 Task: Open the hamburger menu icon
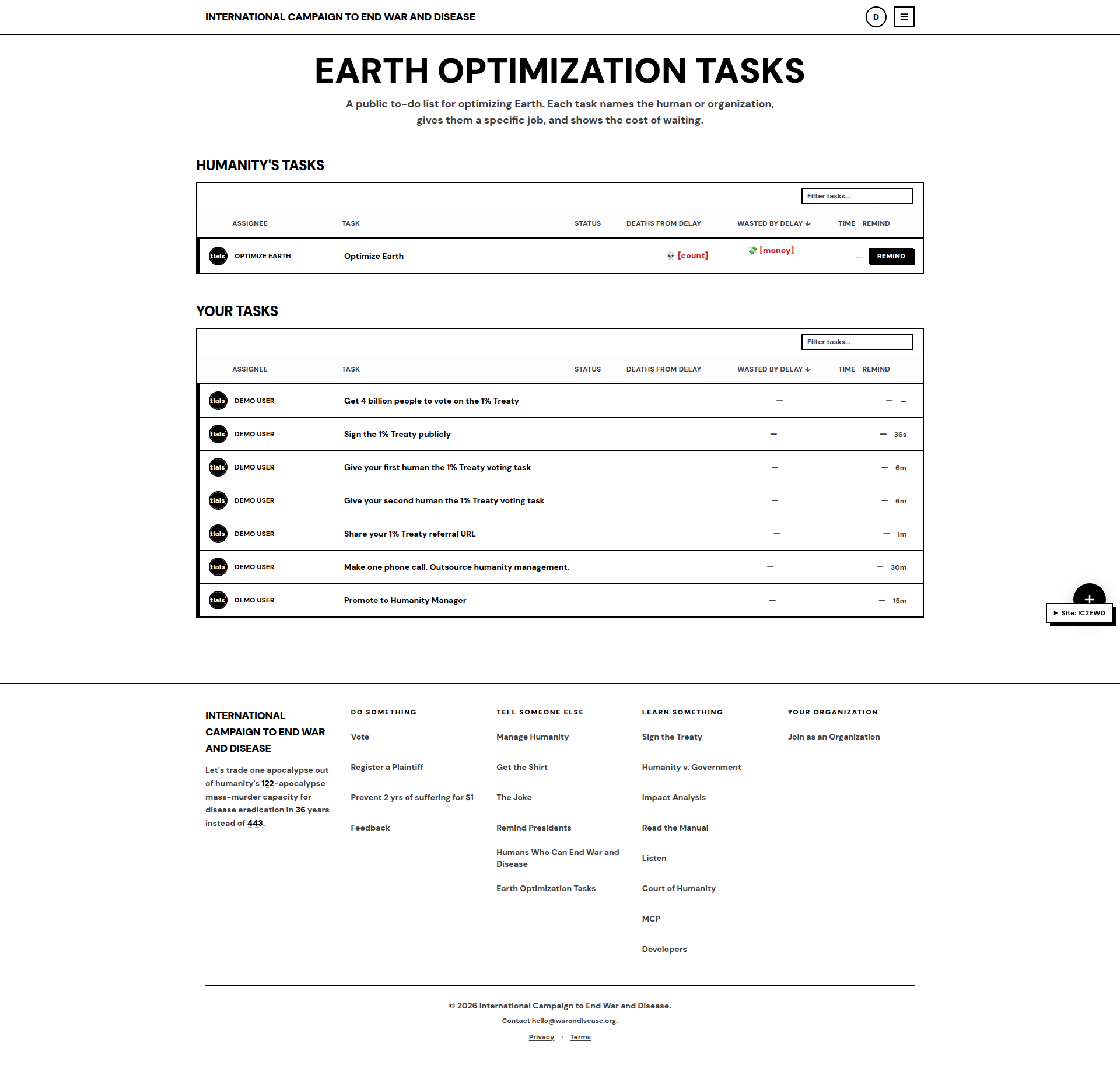pos(904,17)
